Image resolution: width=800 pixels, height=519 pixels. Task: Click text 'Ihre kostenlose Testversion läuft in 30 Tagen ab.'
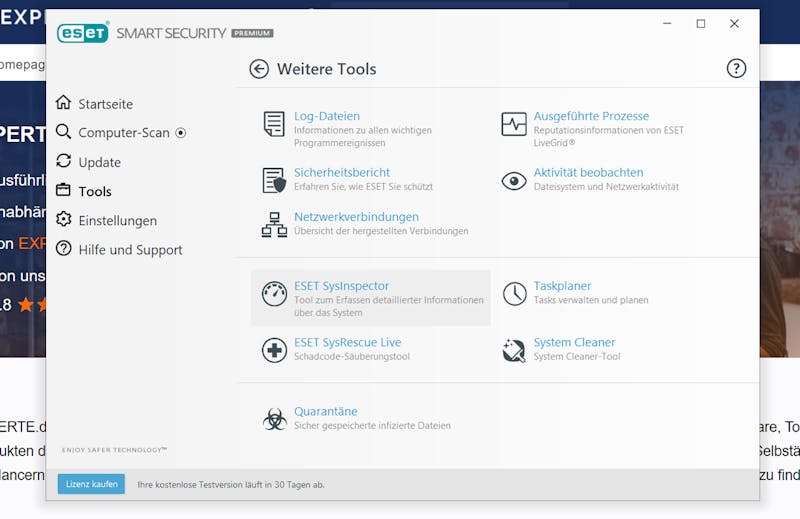point(231,485)
